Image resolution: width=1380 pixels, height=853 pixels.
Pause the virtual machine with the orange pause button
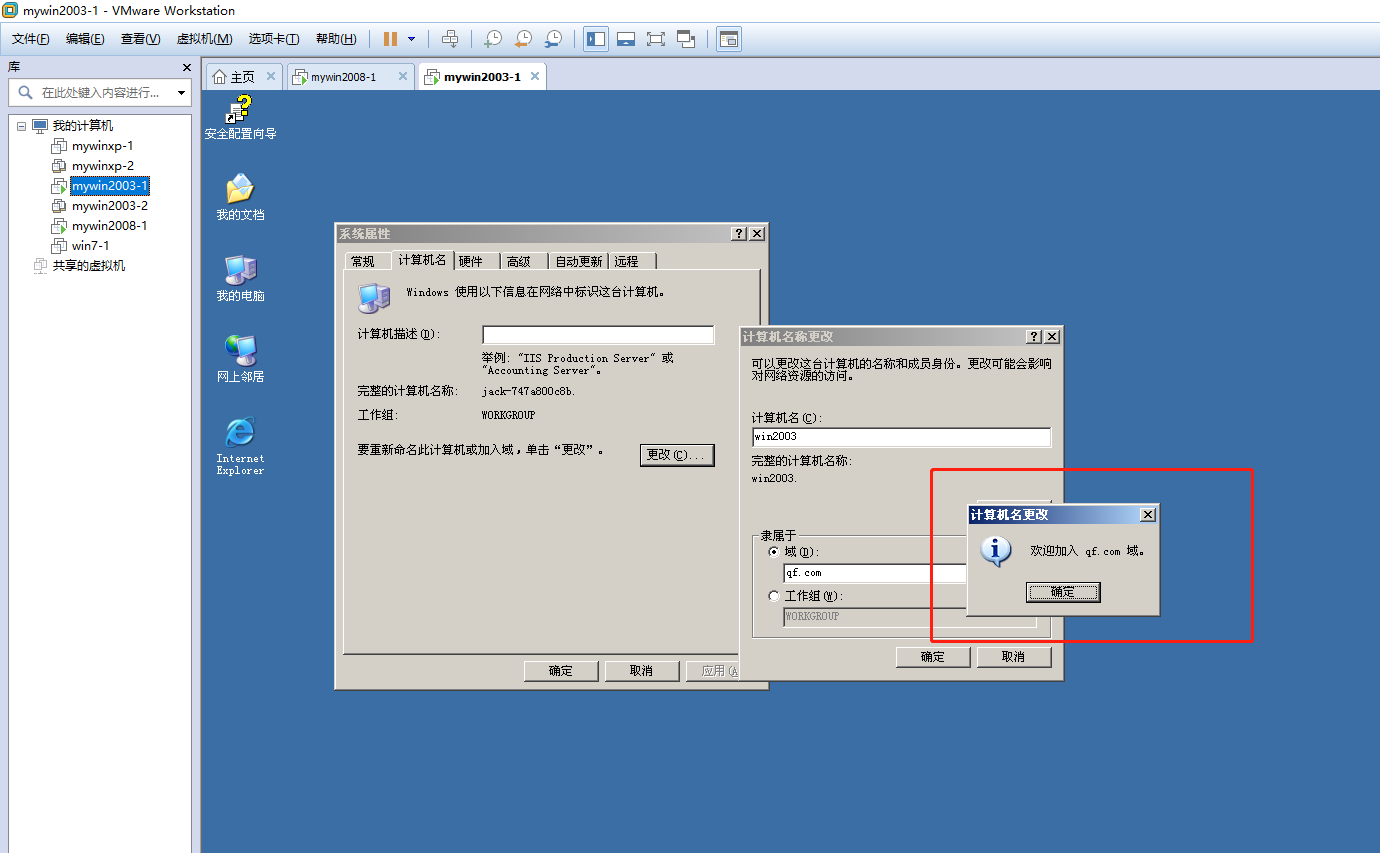click(x=390, y=39)
